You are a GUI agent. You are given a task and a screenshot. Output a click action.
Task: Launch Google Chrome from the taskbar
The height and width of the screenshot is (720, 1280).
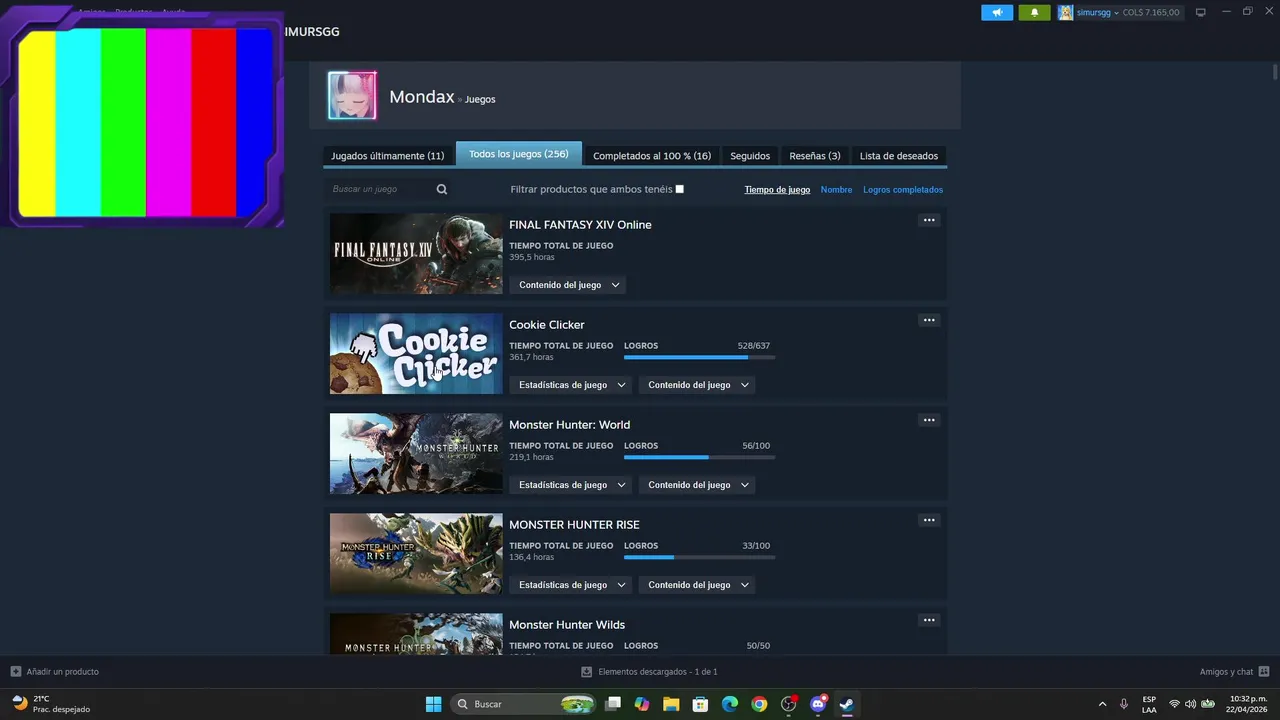pos(759,704)
